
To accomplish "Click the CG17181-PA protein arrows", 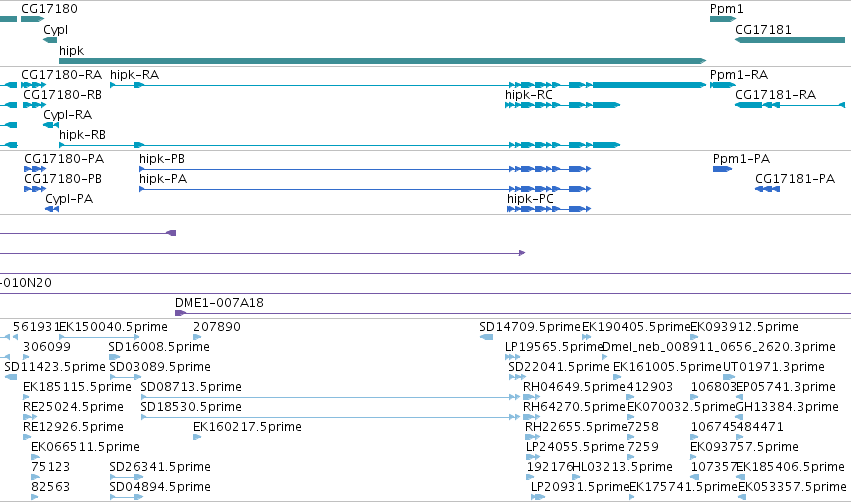I will (x=767, y=189).
